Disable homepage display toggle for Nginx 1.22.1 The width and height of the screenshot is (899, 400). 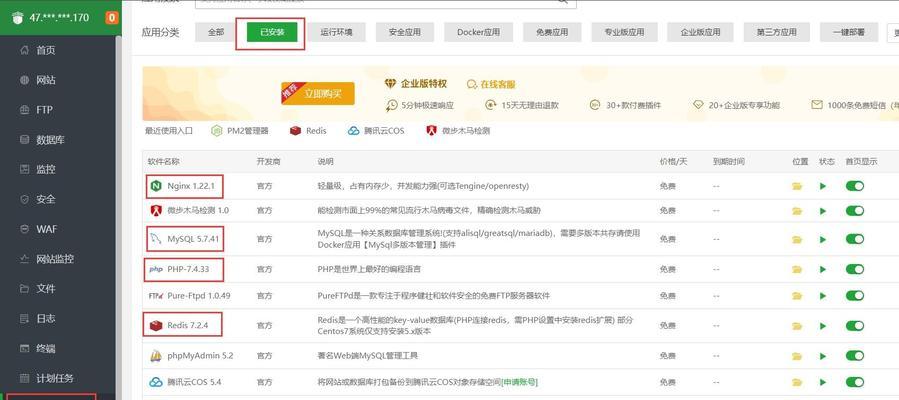coord(854,186)
